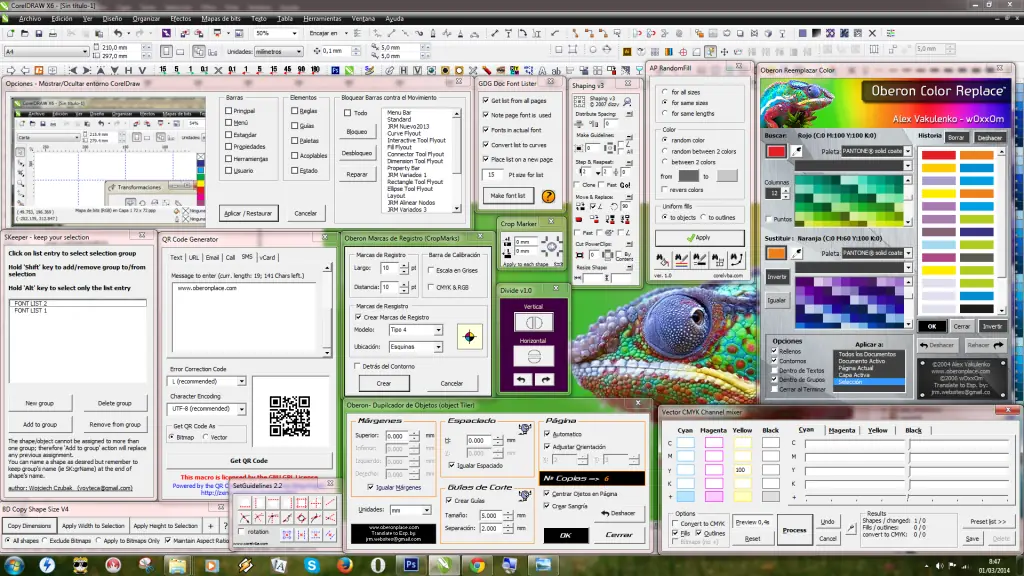Image resolution: width=1024 pixels, height=576 pixels.
Task: Open the Archivo menu
Action: [x=29, y=19]
